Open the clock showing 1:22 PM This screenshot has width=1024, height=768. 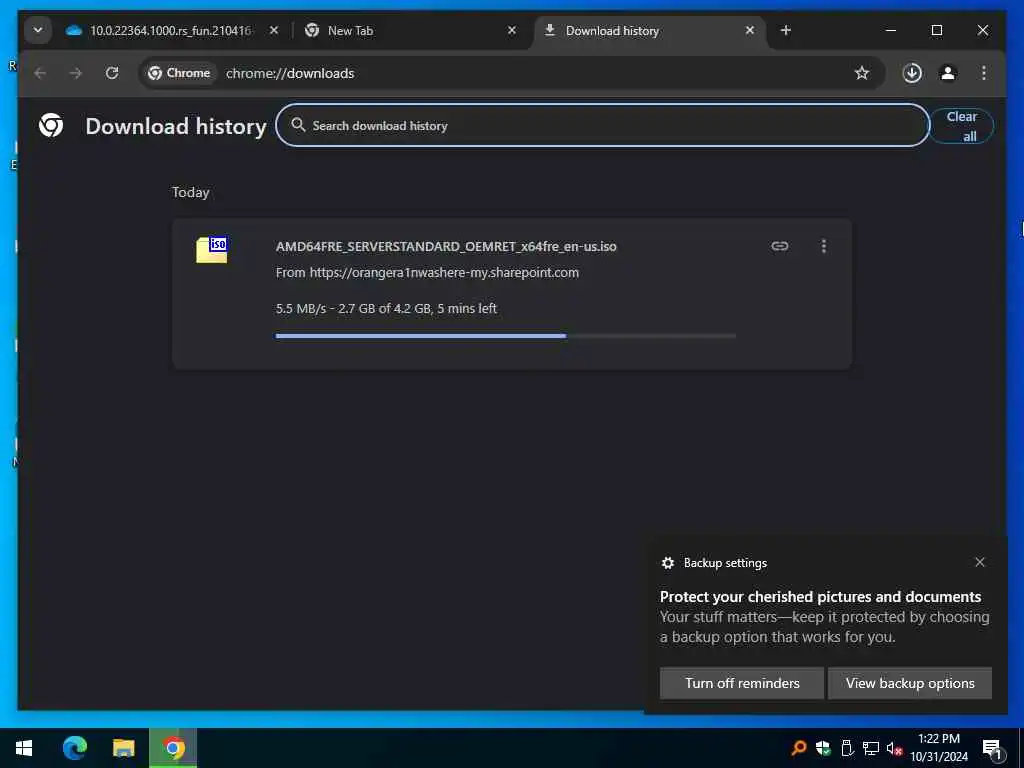pos(938,748)
